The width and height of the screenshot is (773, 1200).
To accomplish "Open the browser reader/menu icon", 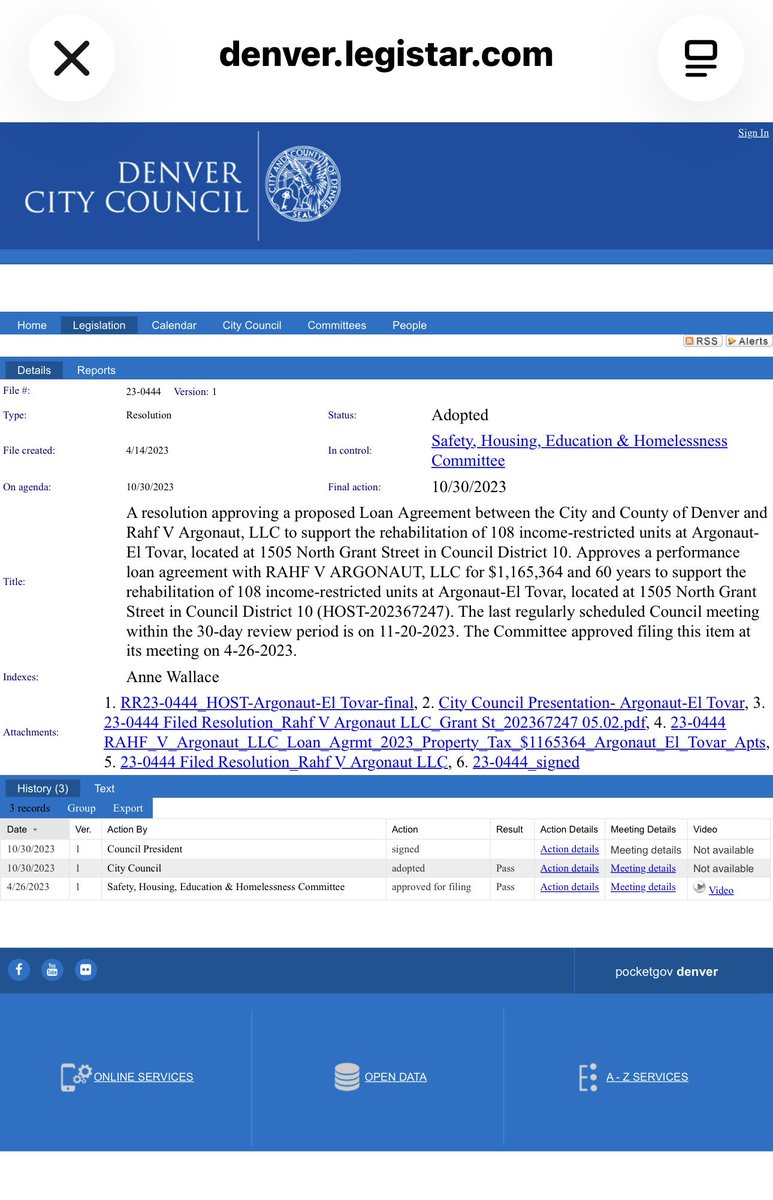I will 700,58.
